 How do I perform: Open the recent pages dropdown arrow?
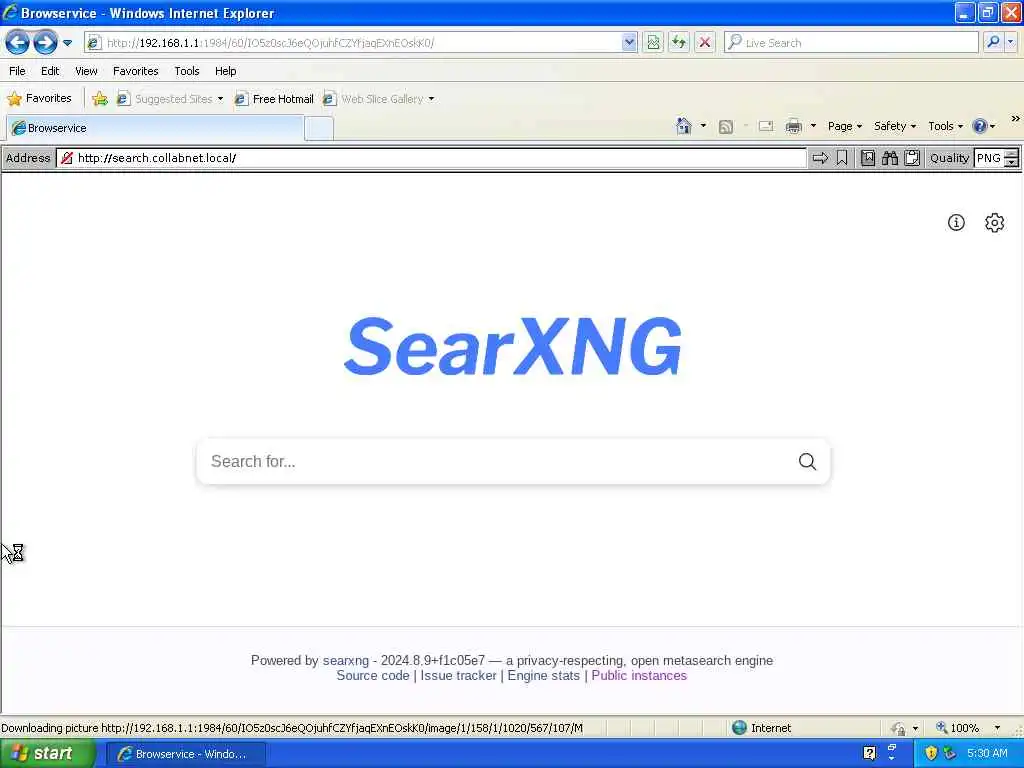67,43
